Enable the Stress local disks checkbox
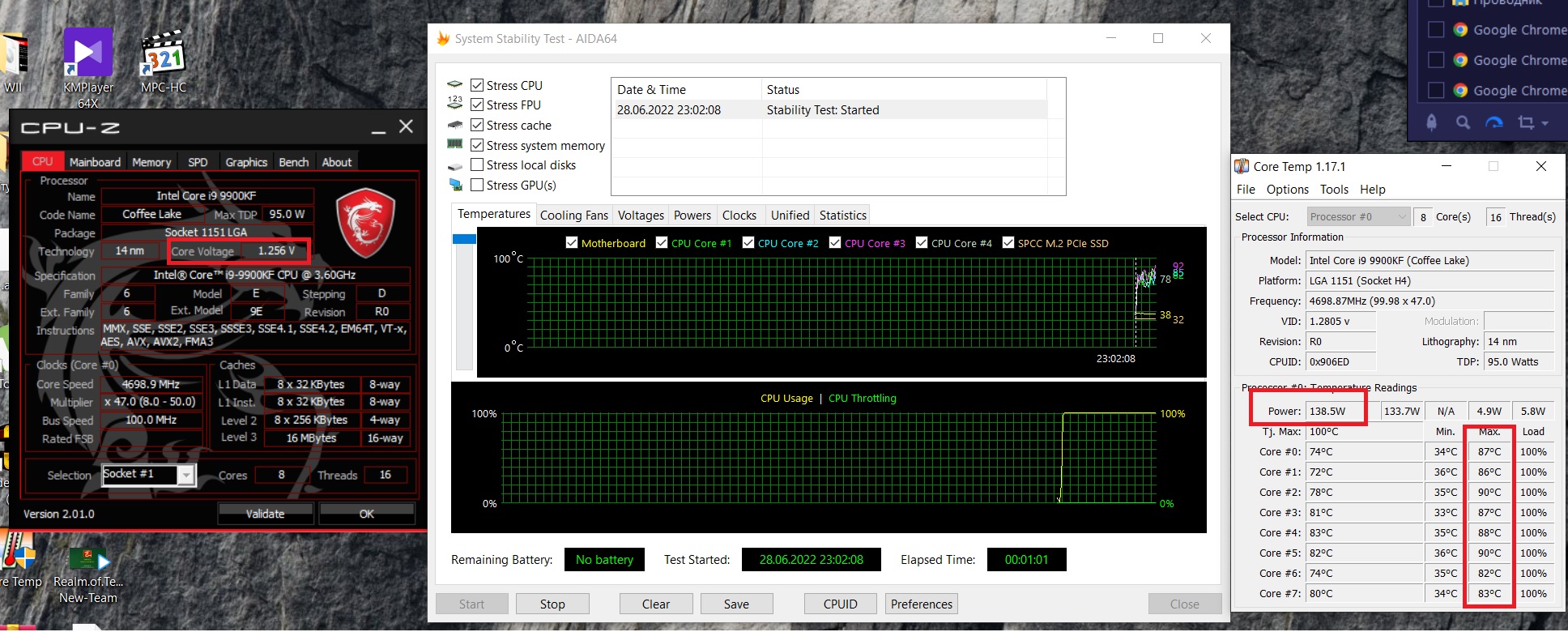 click(477, 164)
